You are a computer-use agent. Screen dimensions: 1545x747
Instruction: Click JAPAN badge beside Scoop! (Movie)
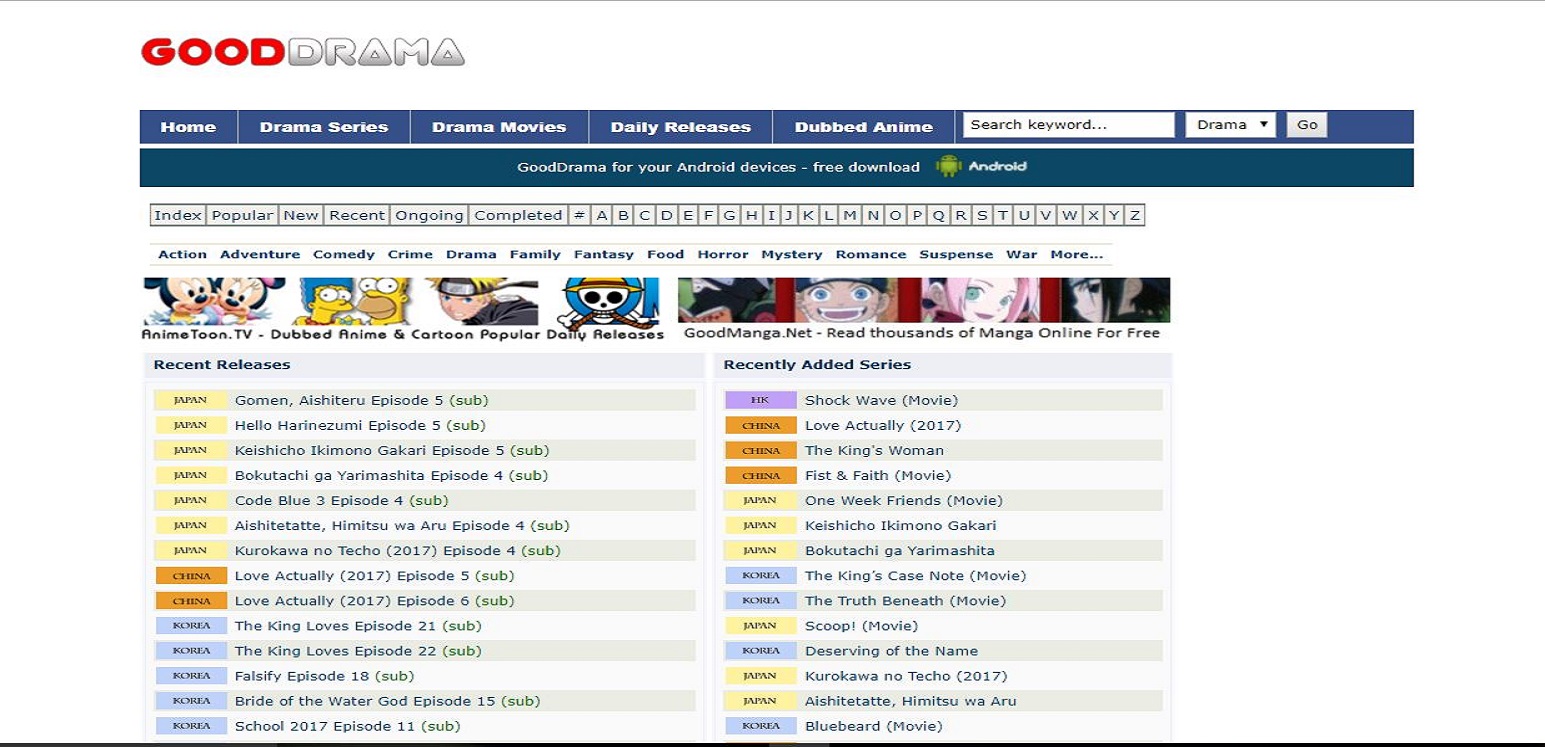(x=760, y=626)
